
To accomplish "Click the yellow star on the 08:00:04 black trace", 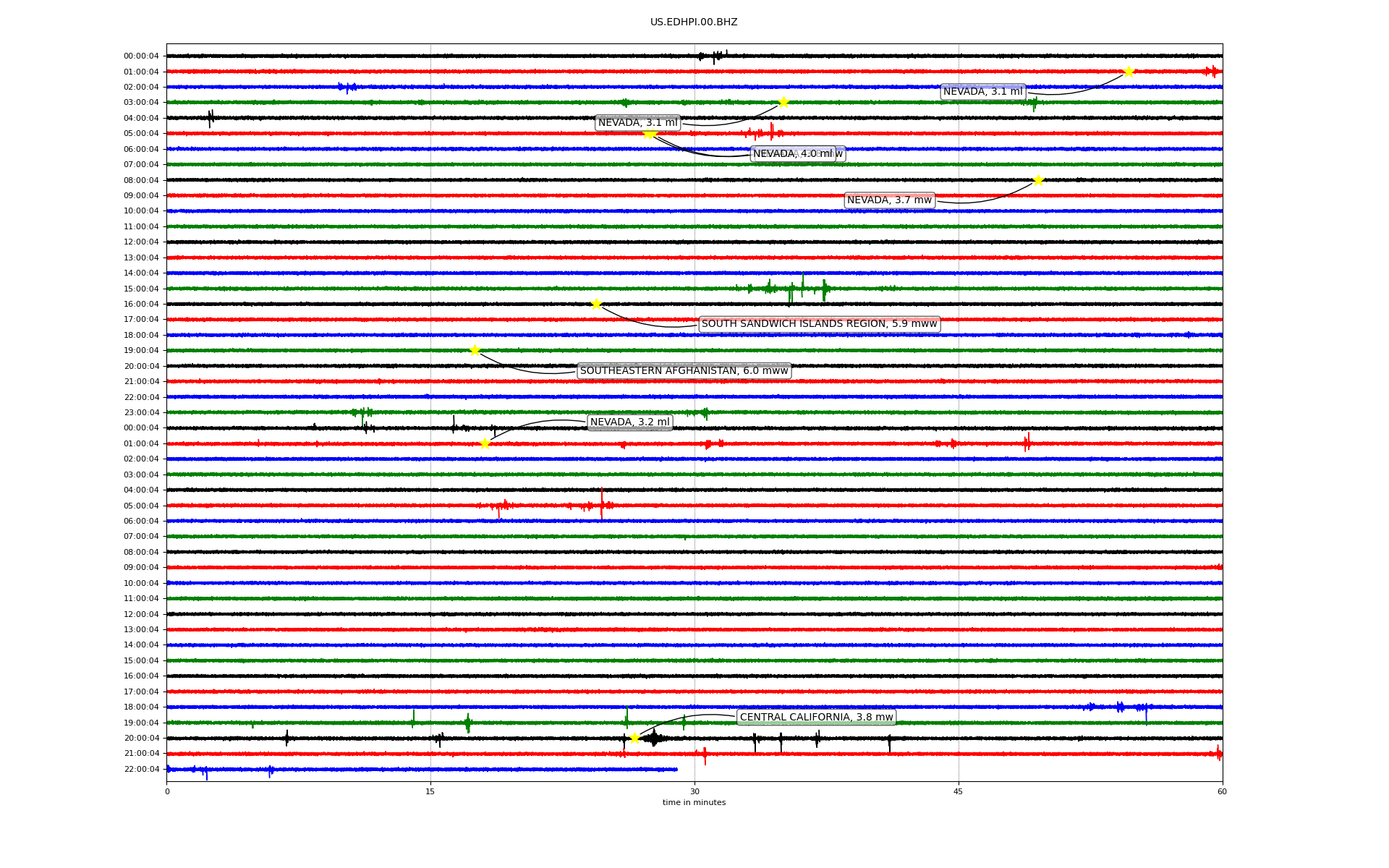I will pos(1038,180).
